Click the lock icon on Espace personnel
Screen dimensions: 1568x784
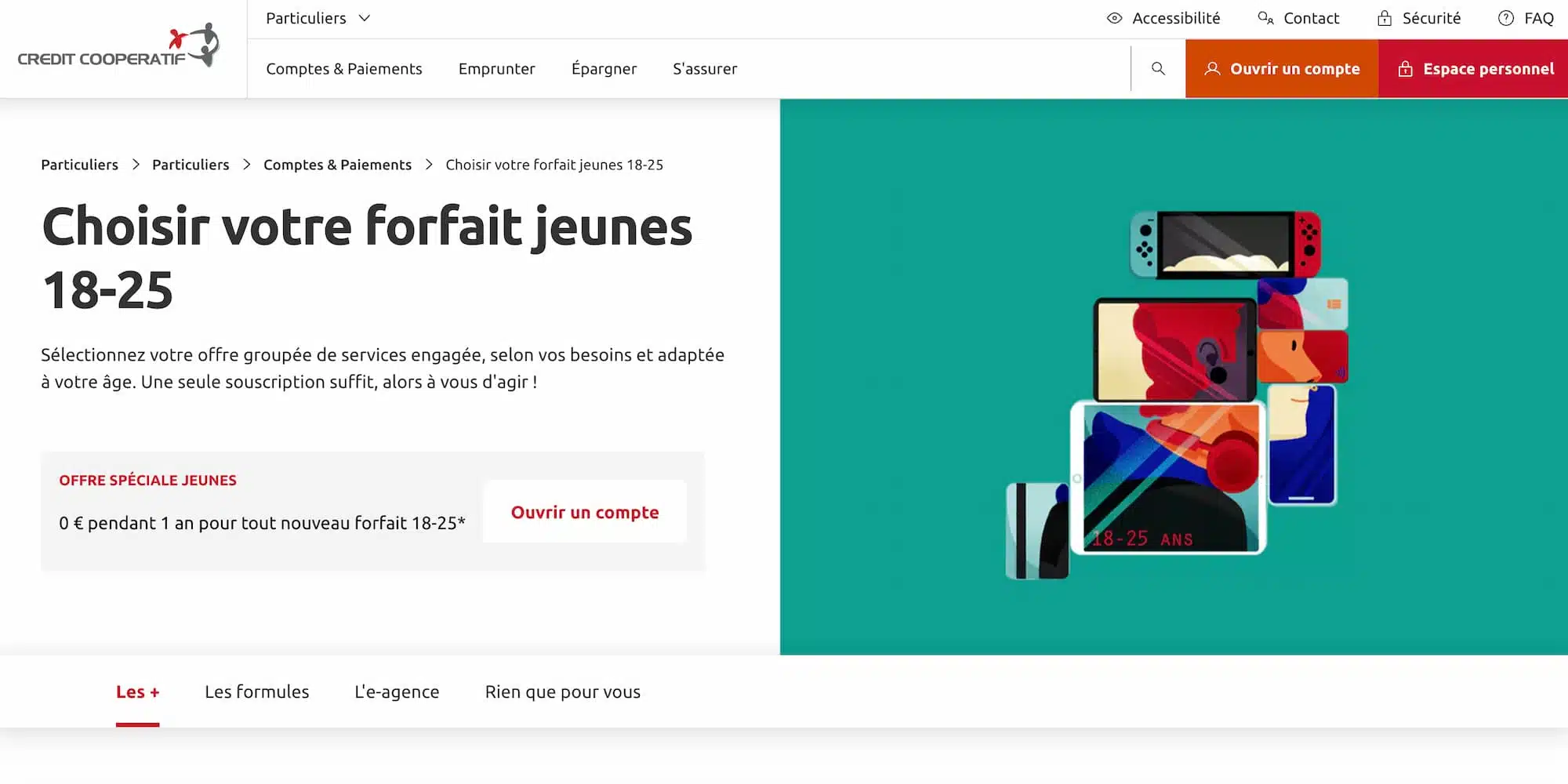tap(1405, 69)
